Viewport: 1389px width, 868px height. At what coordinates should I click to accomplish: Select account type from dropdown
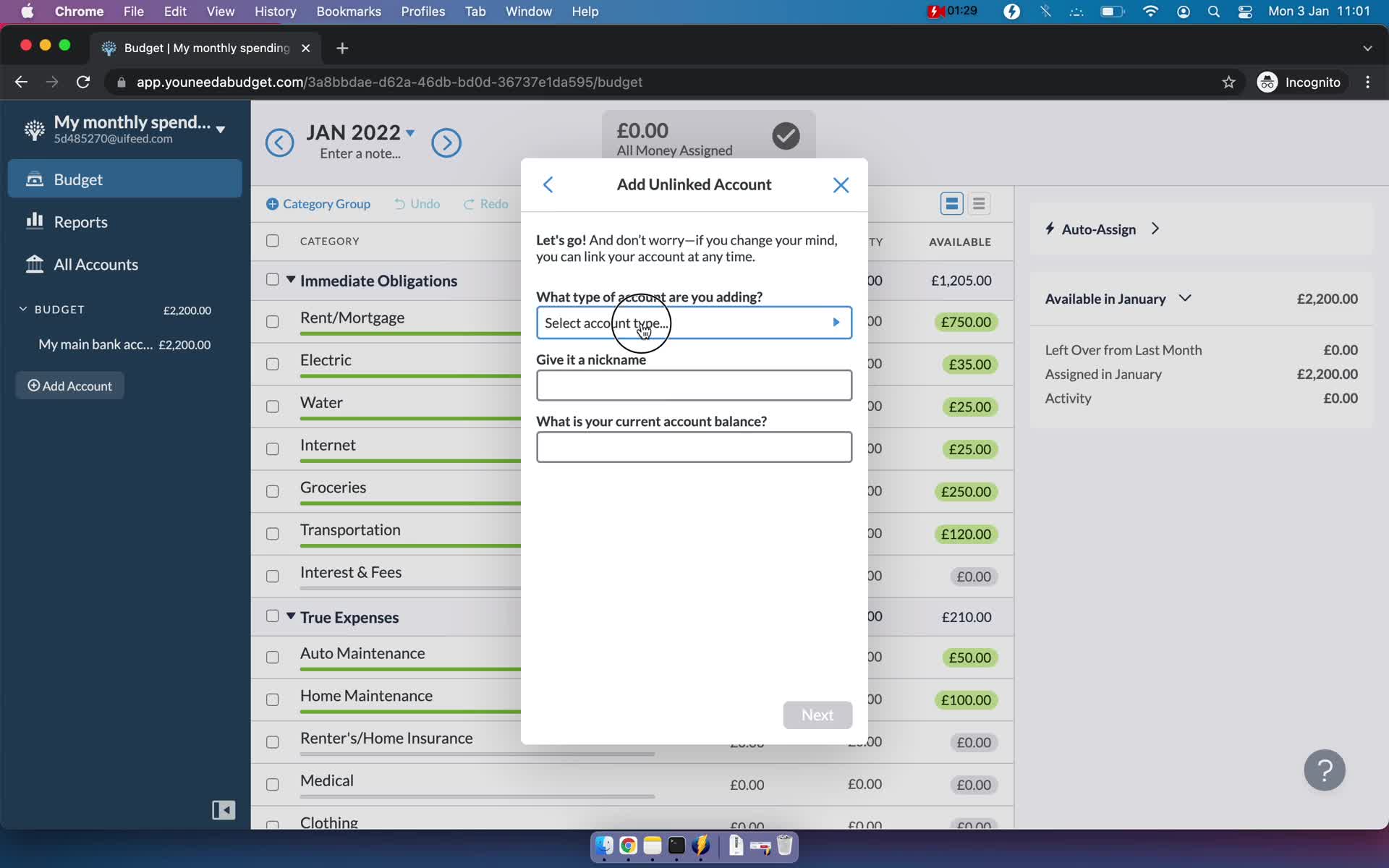[x=693, y=322]
